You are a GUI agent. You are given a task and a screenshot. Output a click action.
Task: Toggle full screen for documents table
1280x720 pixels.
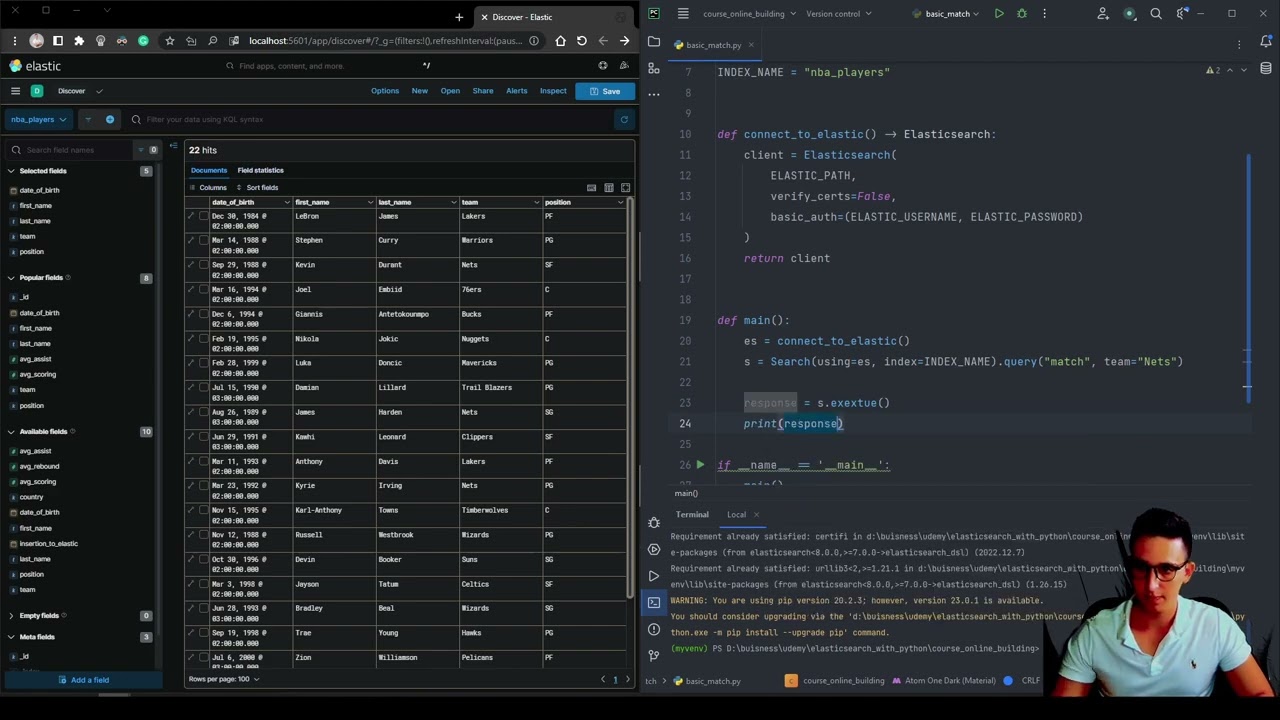coord(626,188)
